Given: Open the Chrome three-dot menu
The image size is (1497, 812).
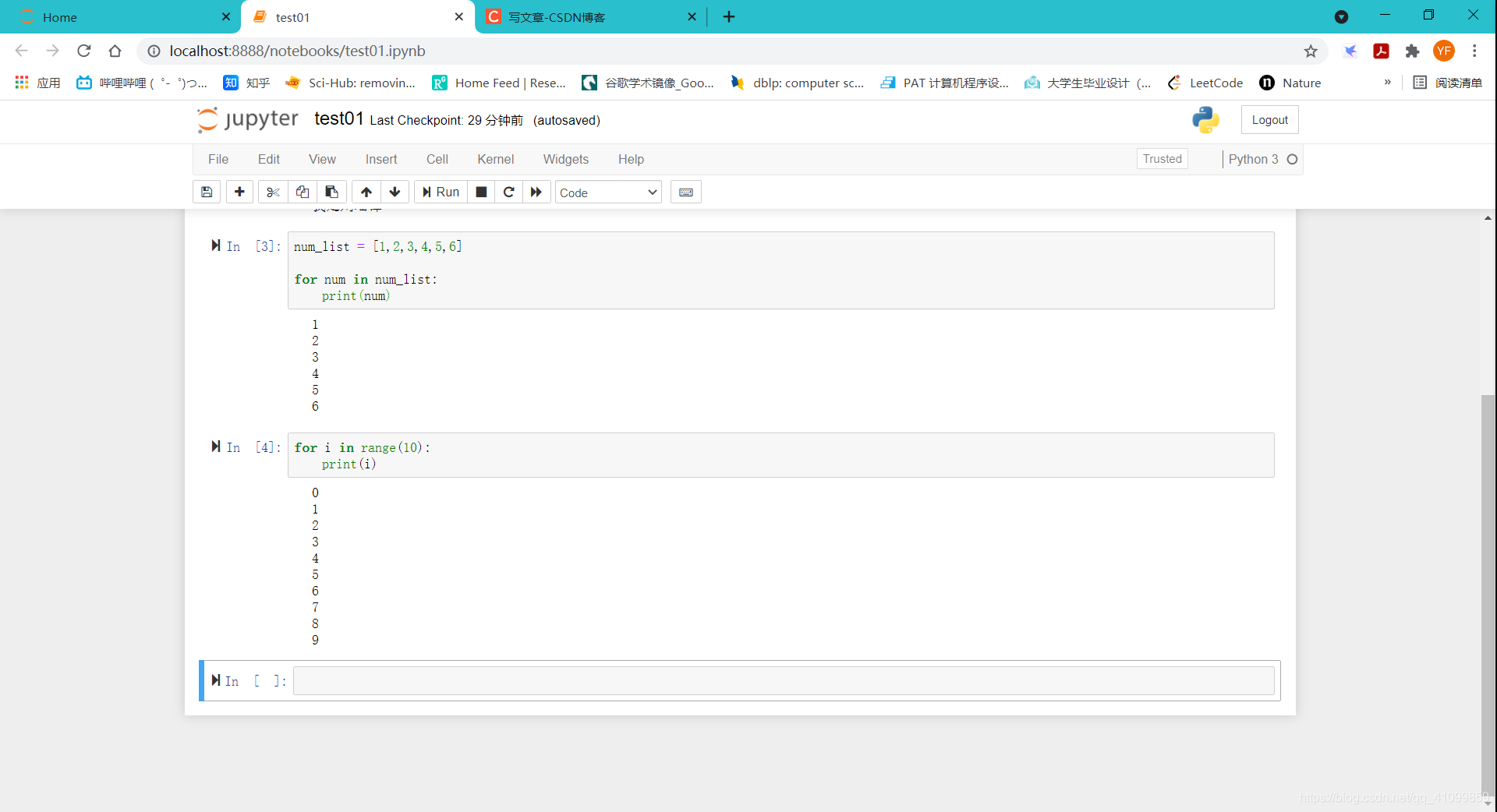Looking at the screenshot, I should pyautogui.click(x=1474, y=51).
